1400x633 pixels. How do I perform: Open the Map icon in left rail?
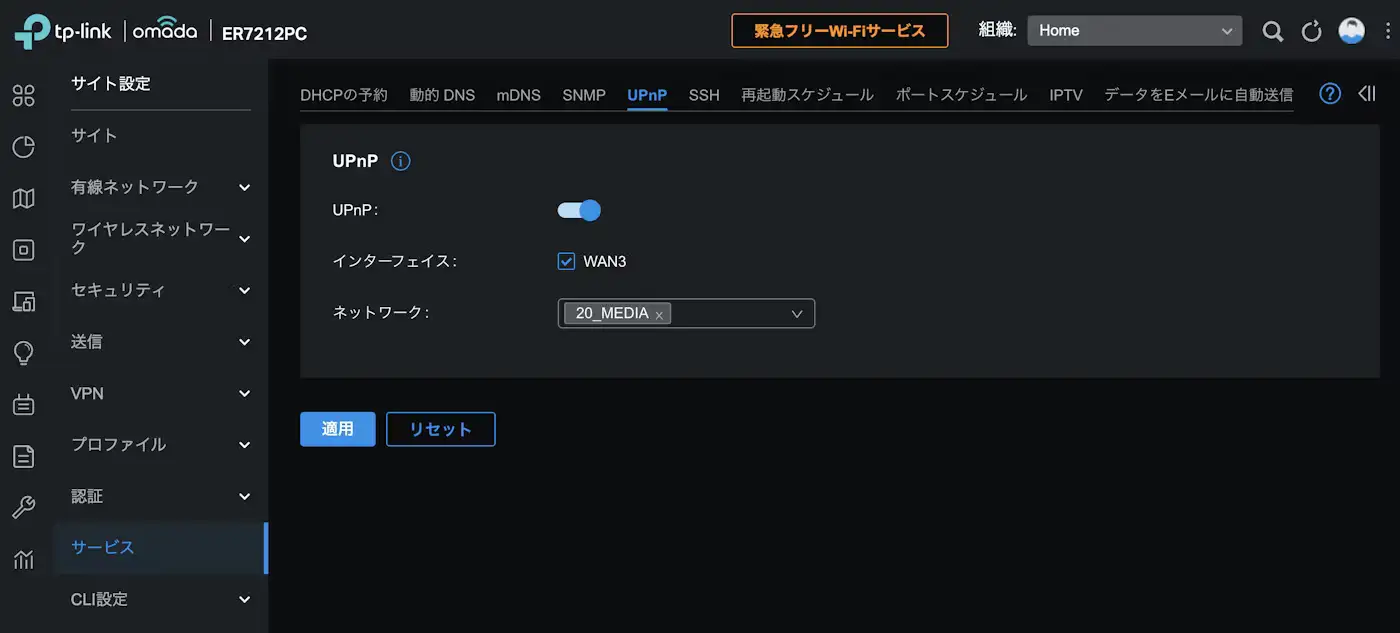tap(23, 199)
